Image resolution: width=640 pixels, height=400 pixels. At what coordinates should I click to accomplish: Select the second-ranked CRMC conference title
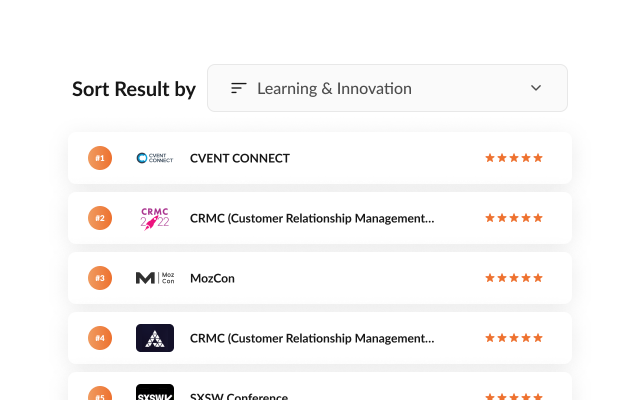click(312, 218)
